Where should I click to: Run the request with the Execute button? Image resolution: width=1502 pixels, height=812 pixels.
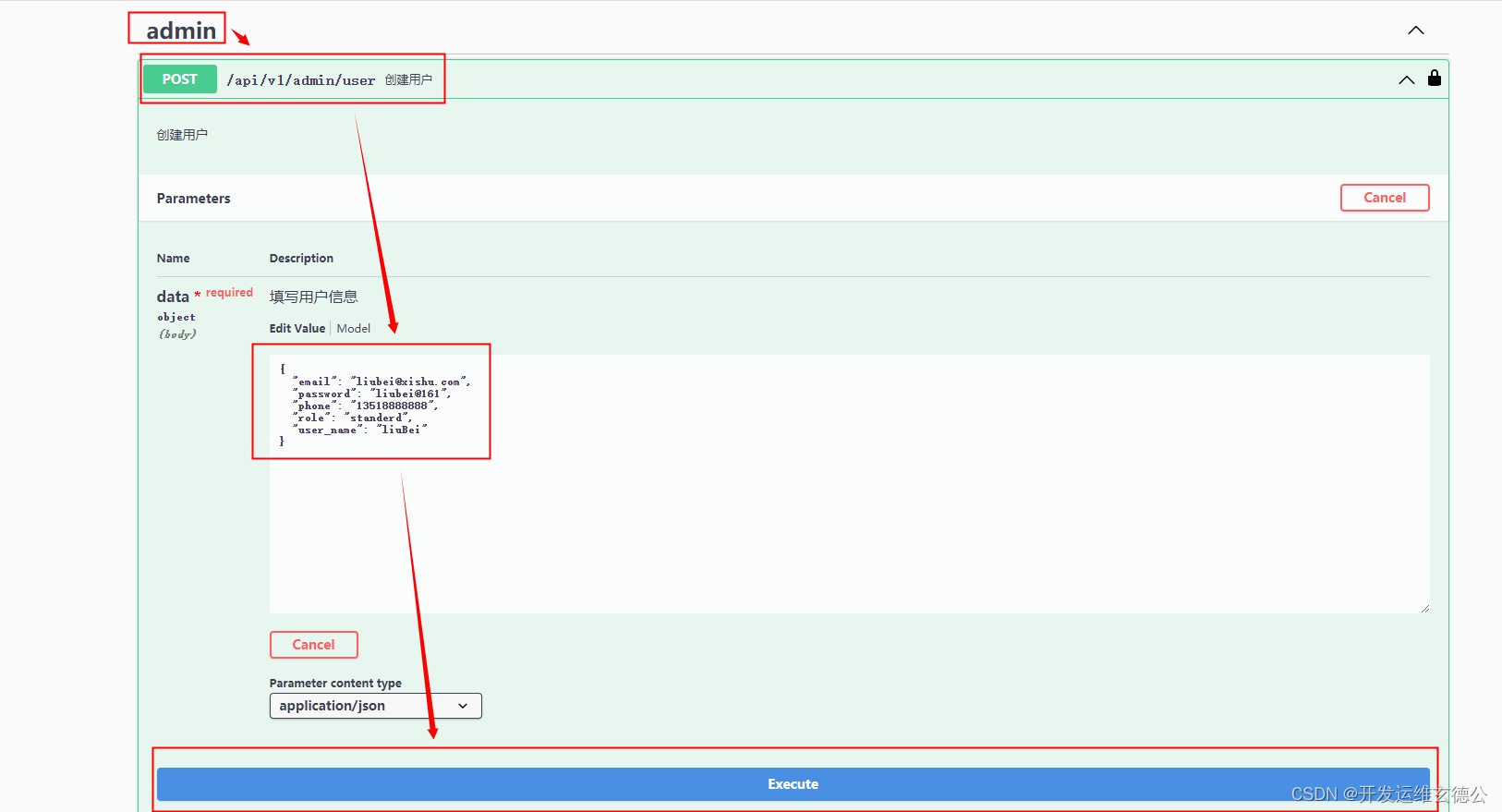tap(793, 784)
